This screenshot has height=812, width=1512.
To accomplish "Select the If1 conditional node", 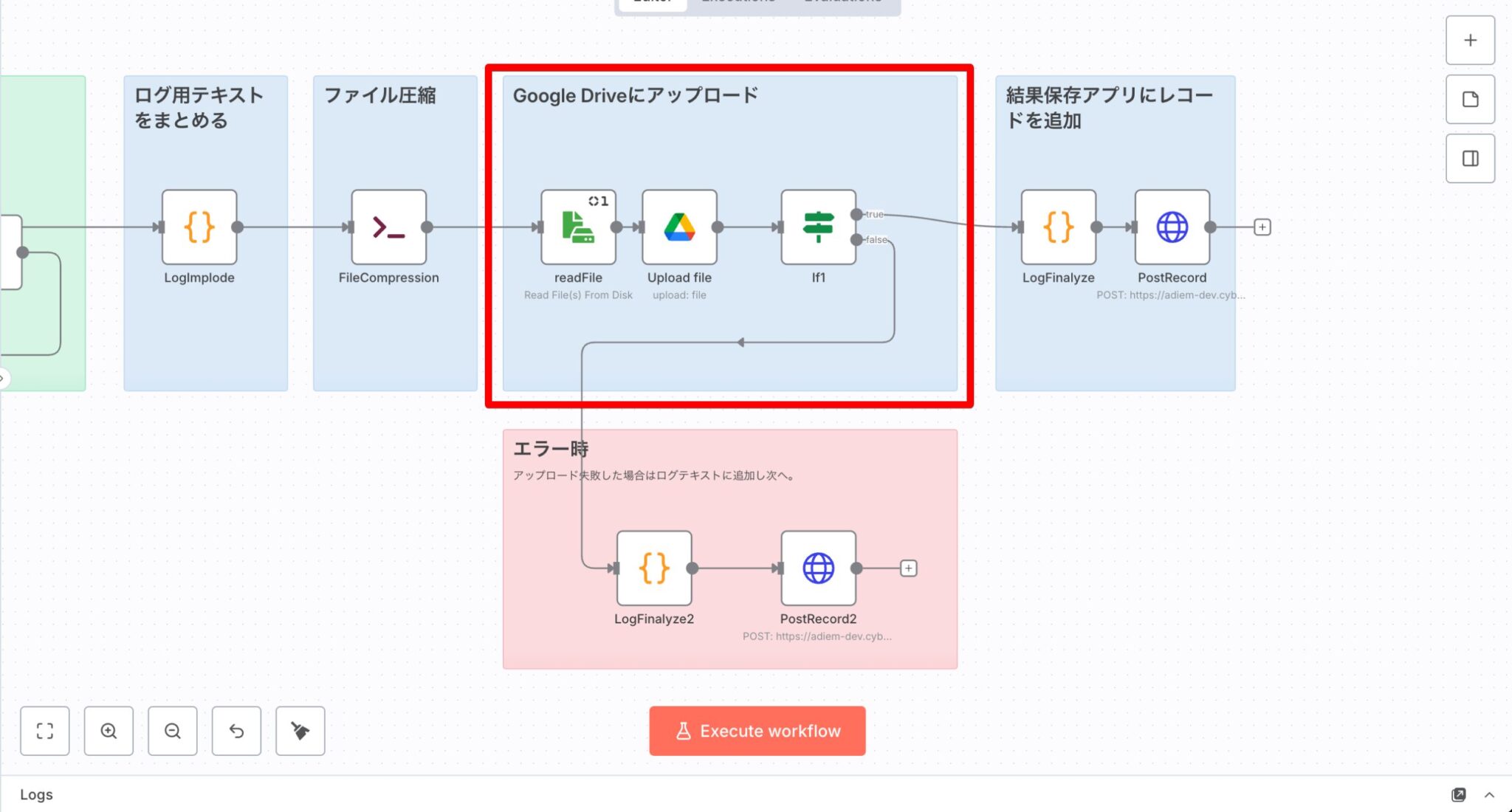I will pos(818,227).
